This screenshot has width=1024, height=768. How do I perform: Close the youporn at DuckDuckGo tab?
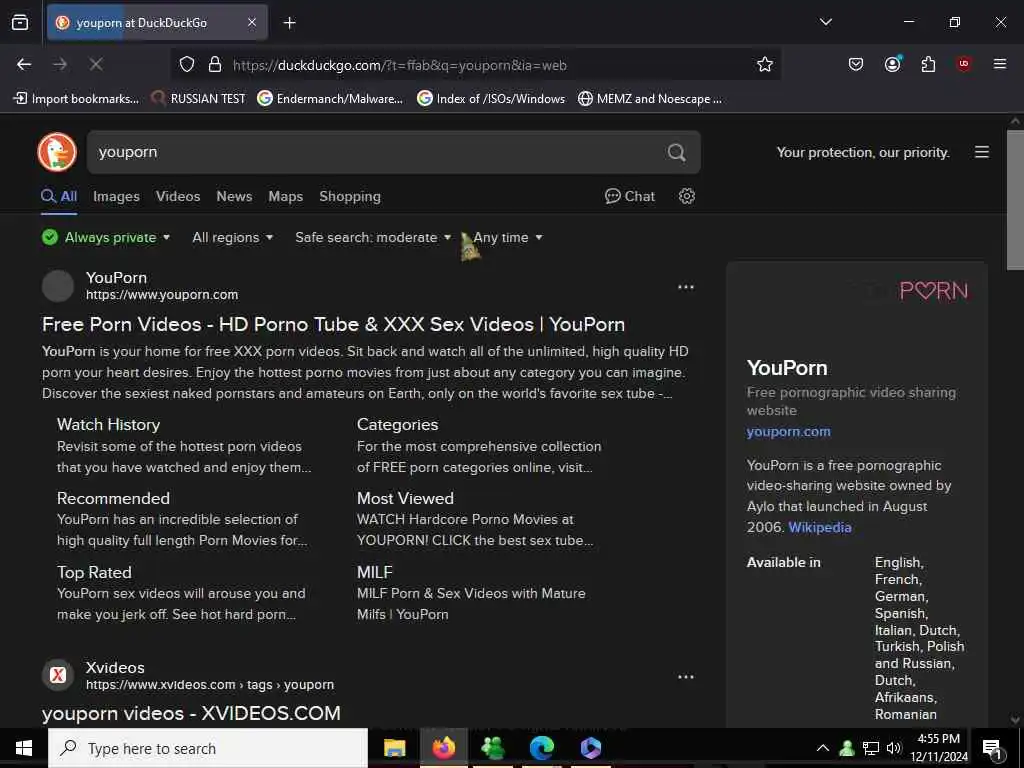click(x=252, y=22)
